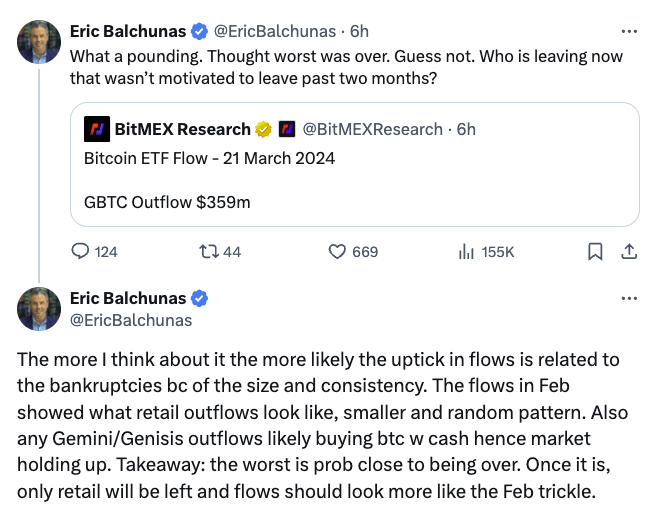Image resolution: width=655 pixels, height=517 pixels.
Task: Like the tweet via heart icon
Action: point(337,252)
